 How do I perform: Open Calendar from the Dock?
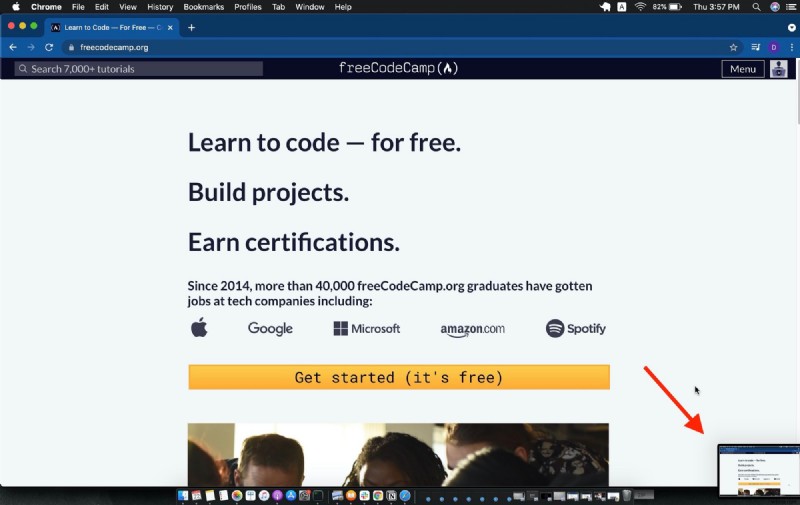(196, 495)
